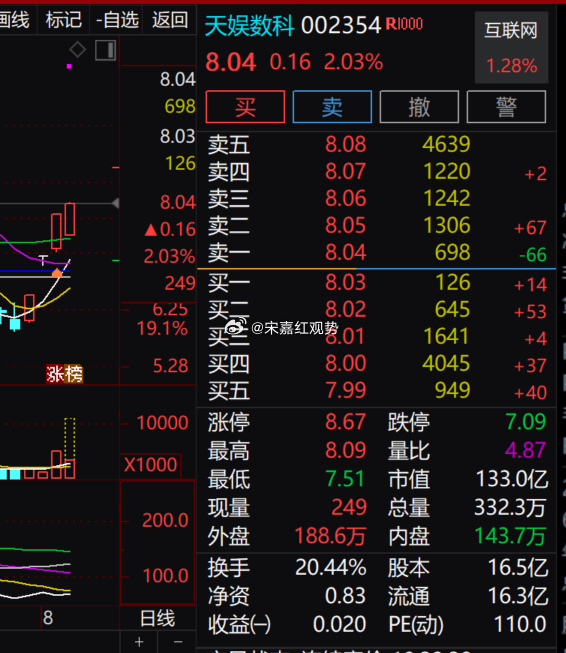Image resolution: width=566 pixels, height=653 pixels.
Task: Select the 卖三 price 8.06
Action: pyautogui.click(x=345, y=198)
